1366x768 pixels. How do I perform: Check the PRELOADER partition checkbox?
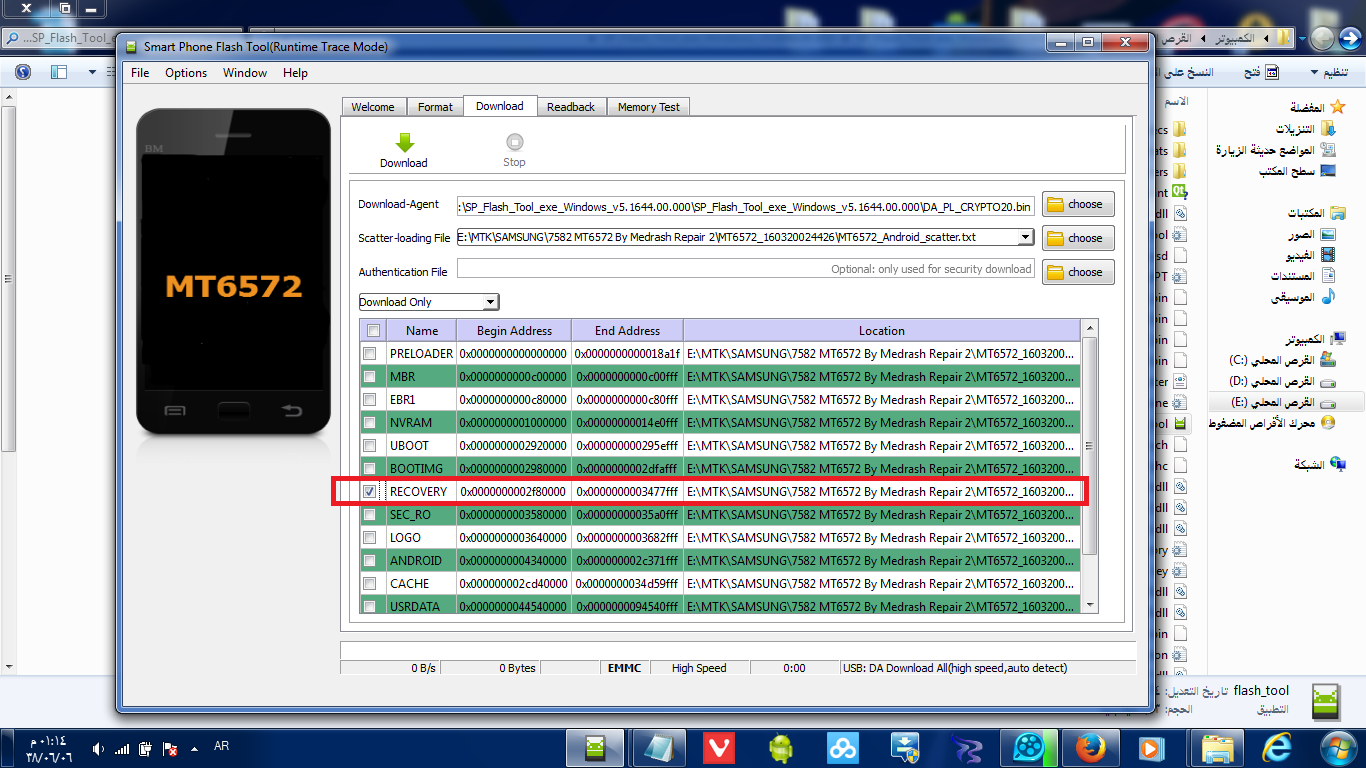pos(370,354)
